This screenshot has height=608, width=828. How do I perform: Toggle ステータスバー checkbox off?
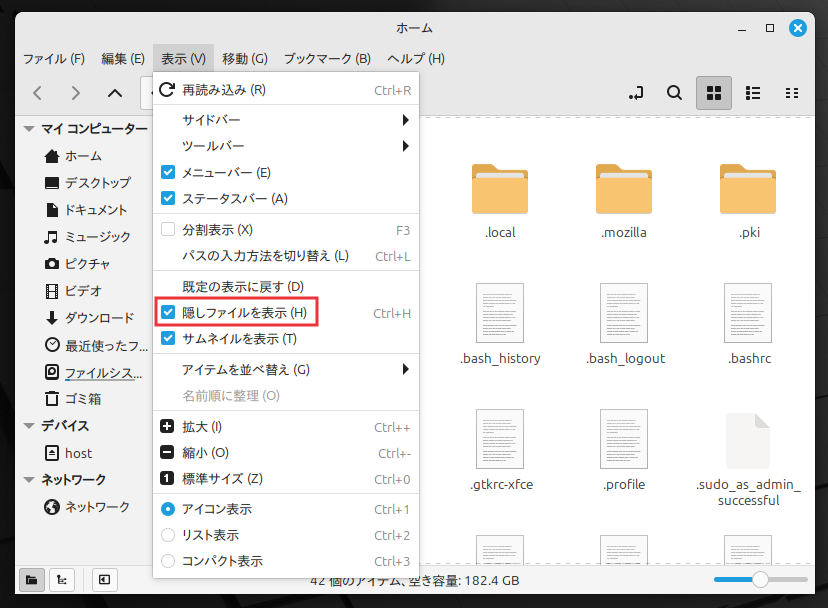pyautogui.click(x=168, y=198)
